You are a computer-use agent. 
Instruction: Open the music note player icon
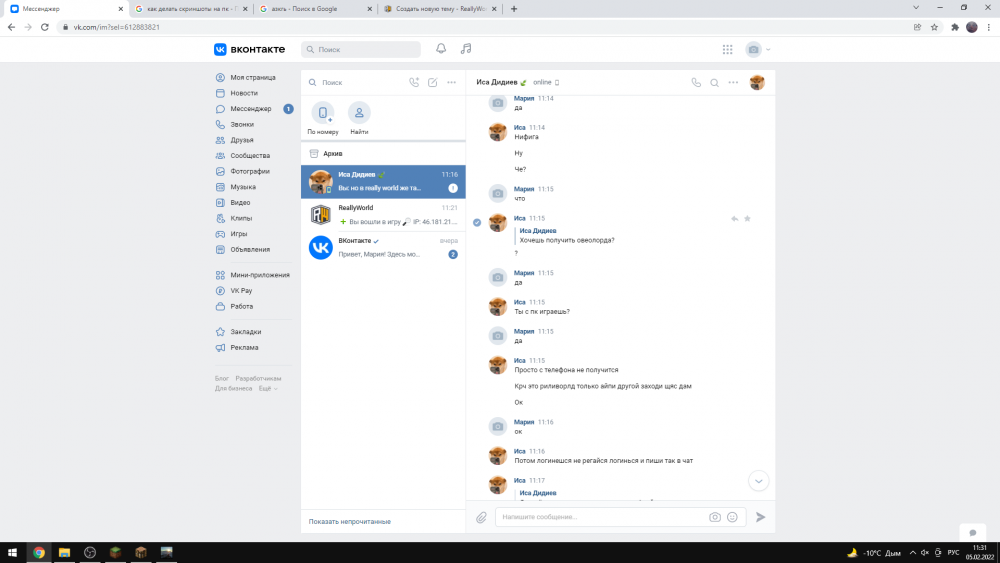[x=466, y=49]
